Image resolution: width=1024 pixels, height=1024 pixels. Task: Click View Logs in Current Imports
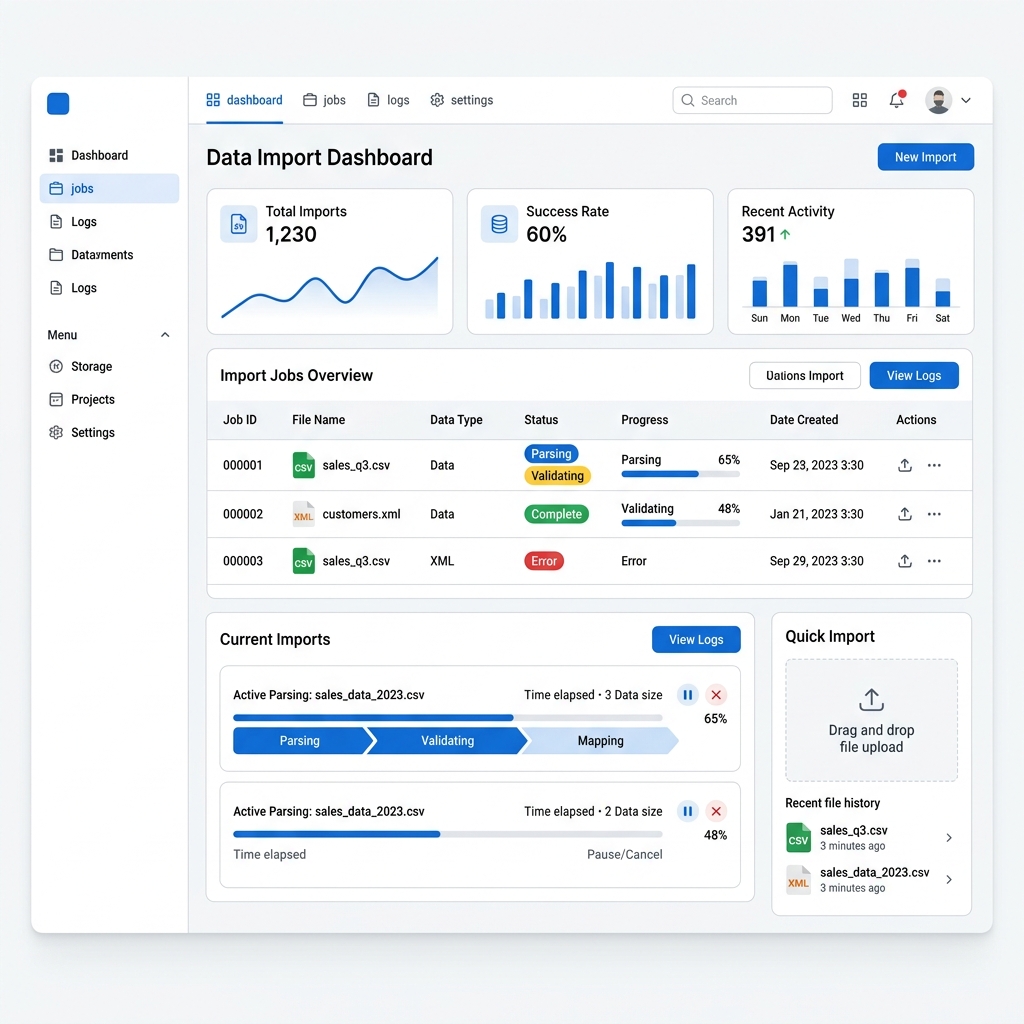pos(696,640)
